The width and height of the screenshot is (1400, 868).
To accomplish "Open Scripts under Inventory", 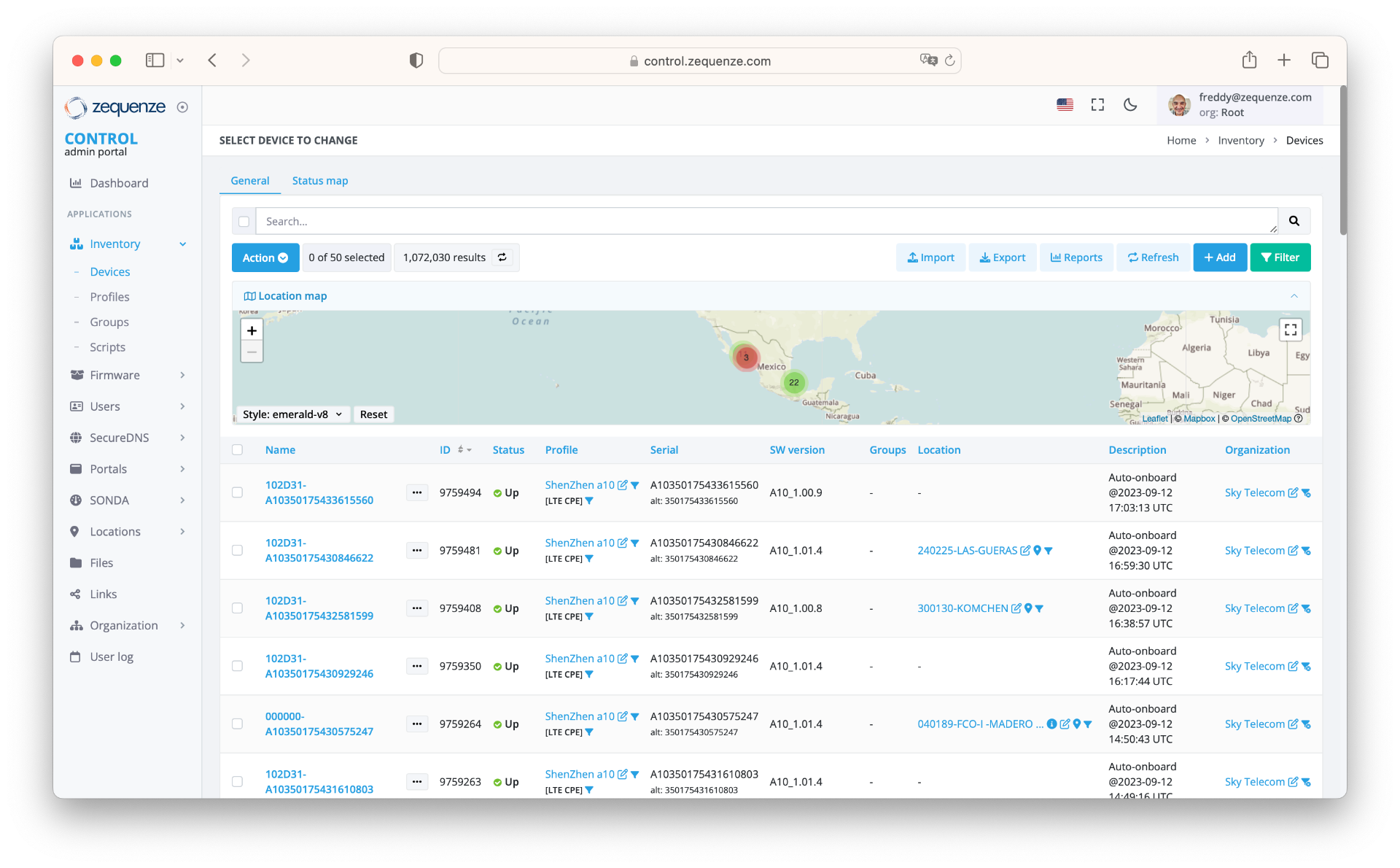I will pyautogui.click(x=107, y=347).
